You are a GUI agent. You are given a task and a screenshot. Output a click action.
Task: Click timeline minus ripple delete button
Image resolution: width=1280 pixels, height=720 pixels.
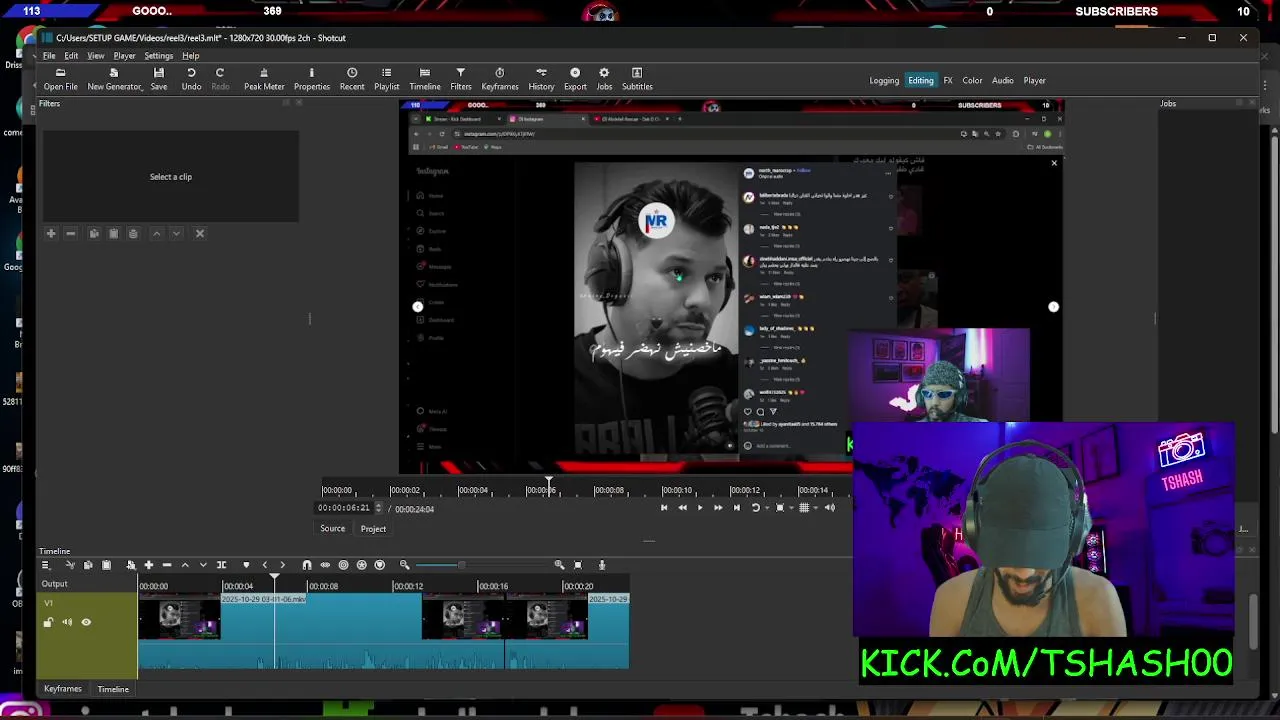(x=167, y=565)
